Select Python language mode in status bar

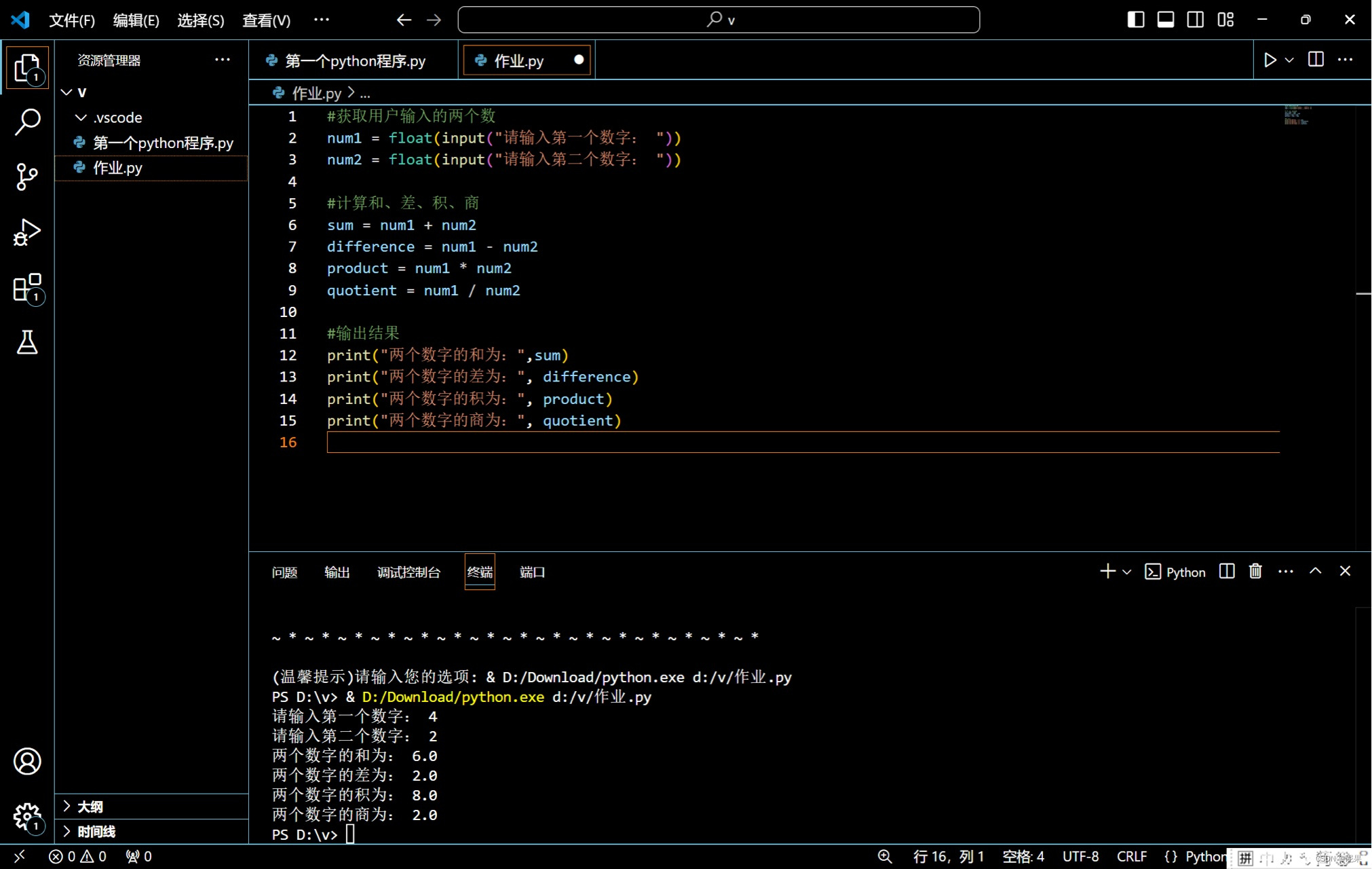1205,857
